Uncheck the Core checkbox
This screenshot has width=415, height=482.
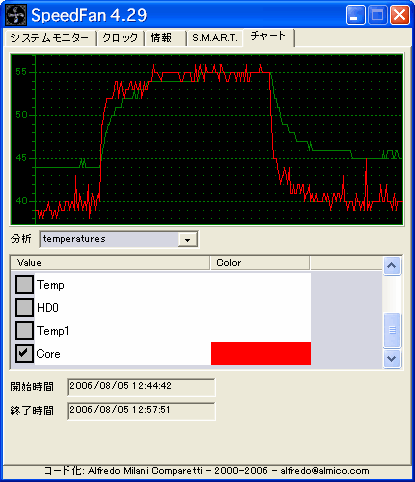[x=24, y=353]
